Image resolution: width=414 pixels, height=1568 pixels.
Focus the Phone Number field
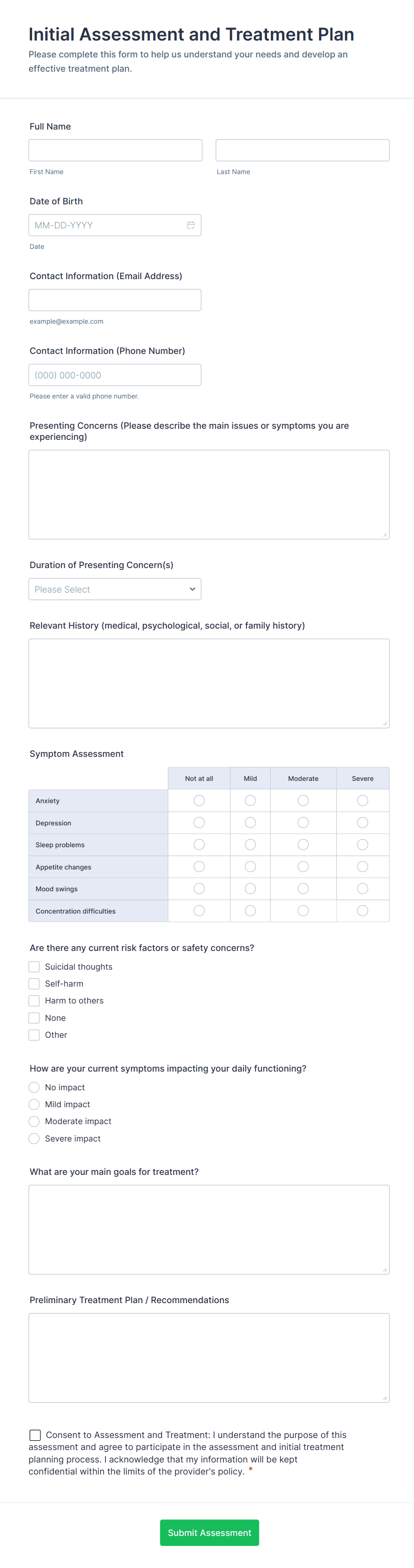coord(114,375)
